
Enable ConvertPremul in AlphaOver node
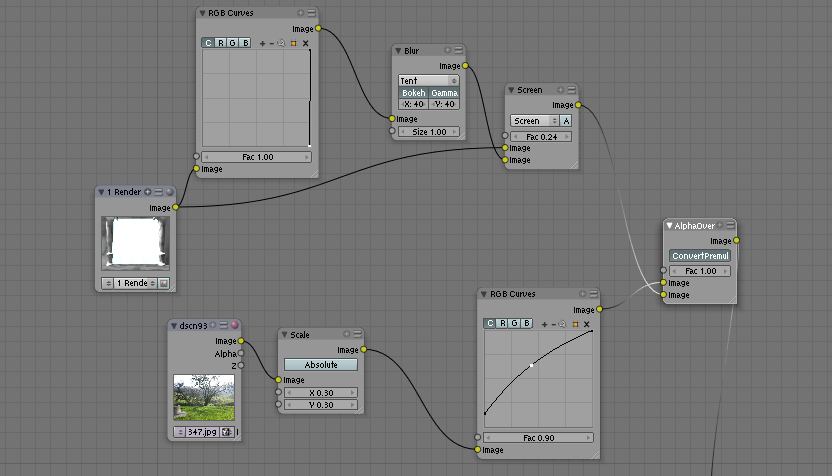pos(700,256)
